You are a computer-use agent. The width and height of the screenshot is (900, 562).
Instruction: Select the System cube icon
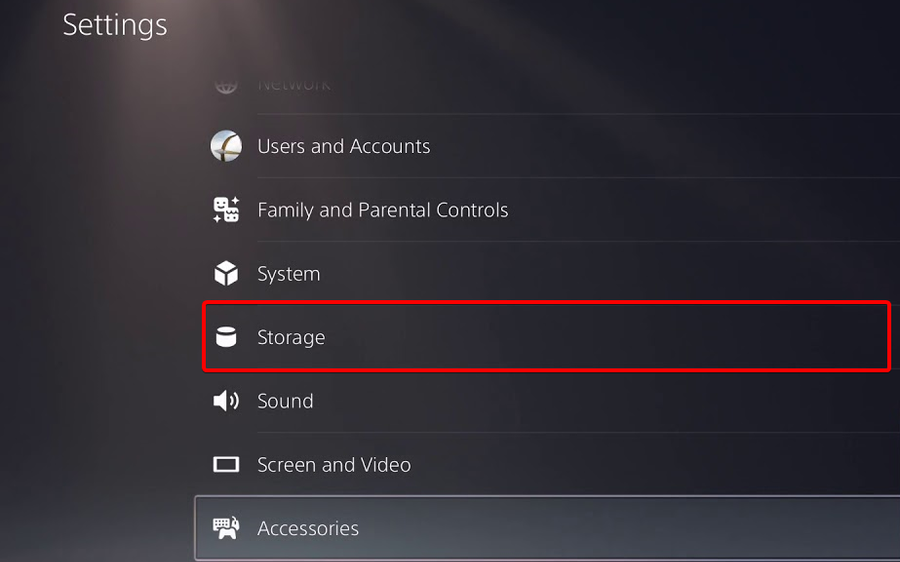pos(226,273)
